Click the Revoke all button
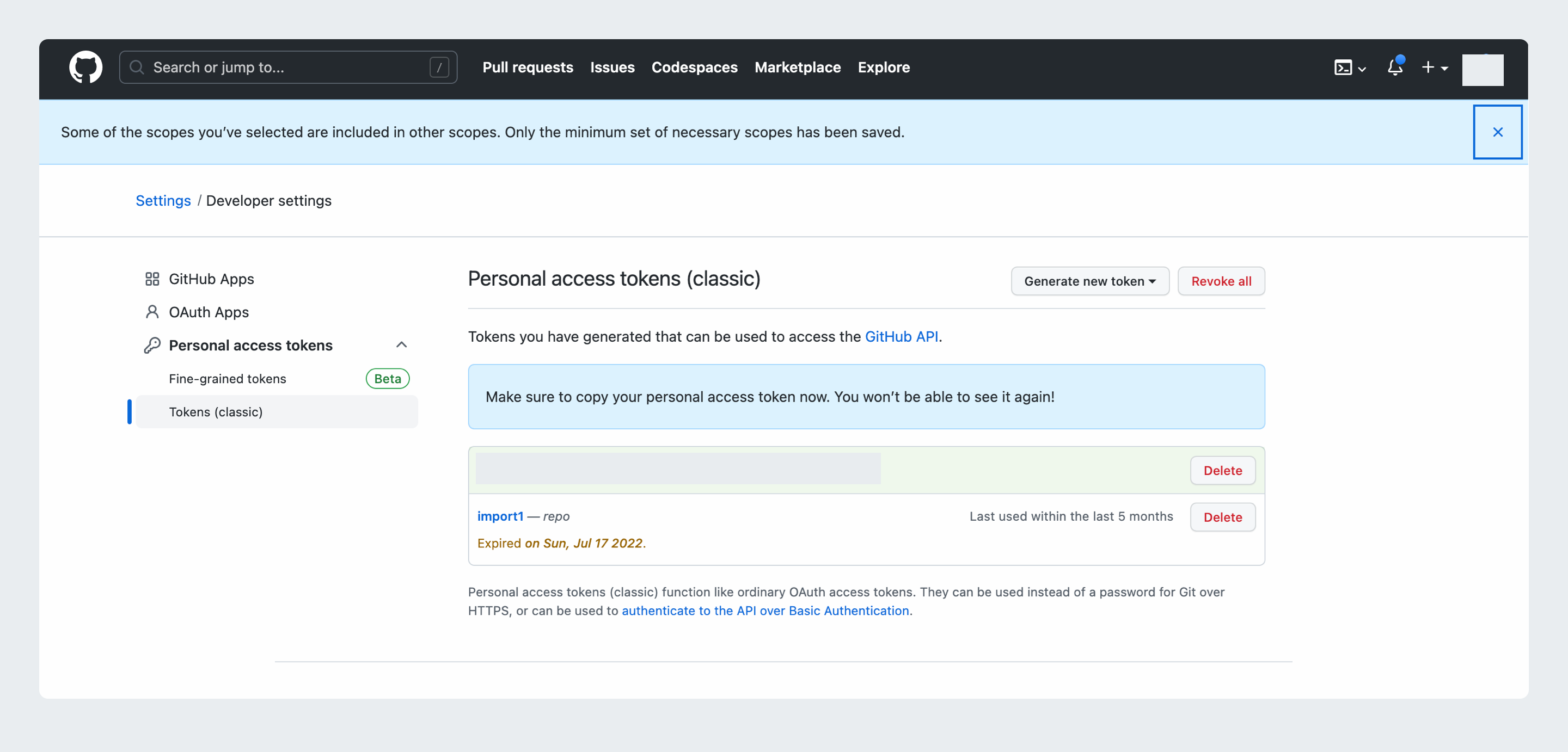The width and height of the screenshot is (1568, 752). (1221, 281)
